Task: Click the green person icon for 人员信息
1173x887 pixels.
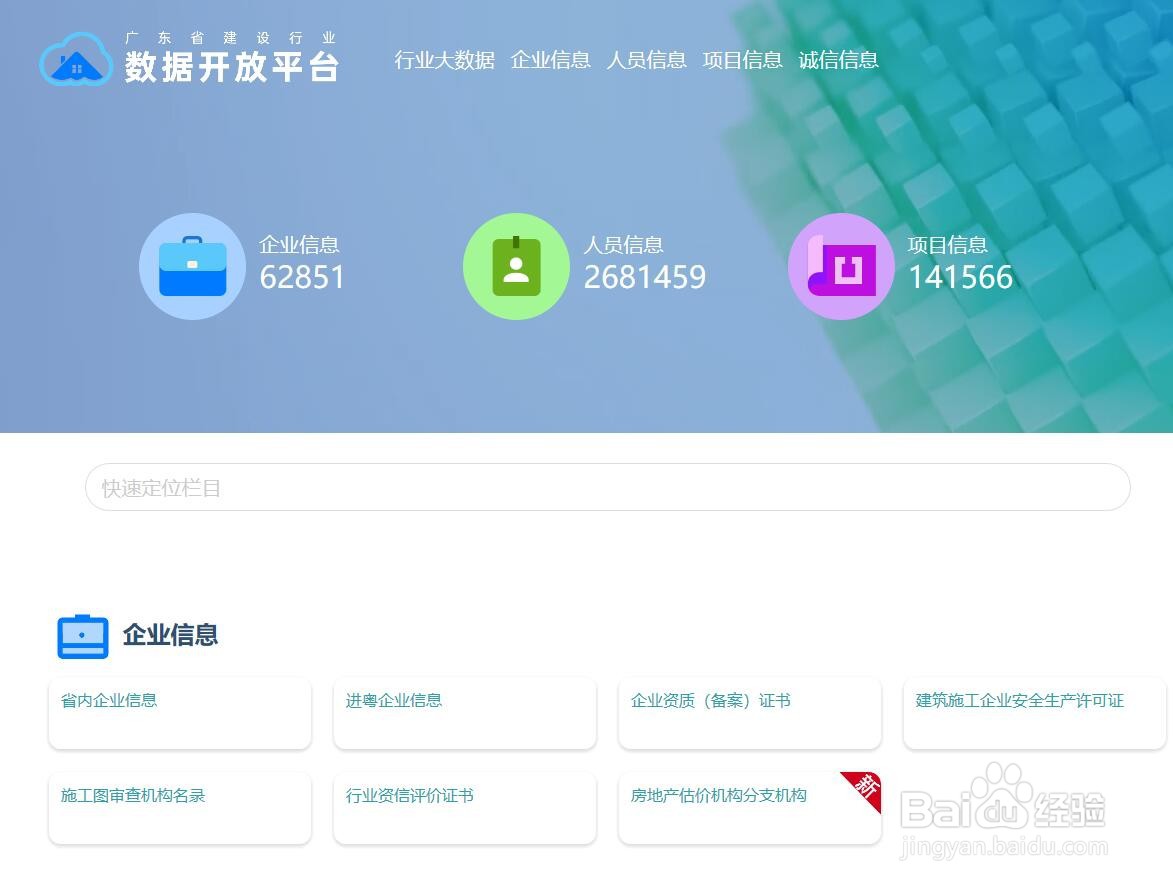Action: click(516, 266)
